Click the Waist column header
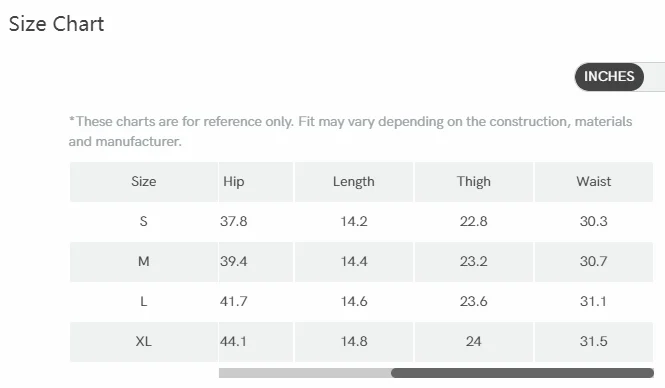This screenshot has width=665, height=388. click(x=594, y=181)
